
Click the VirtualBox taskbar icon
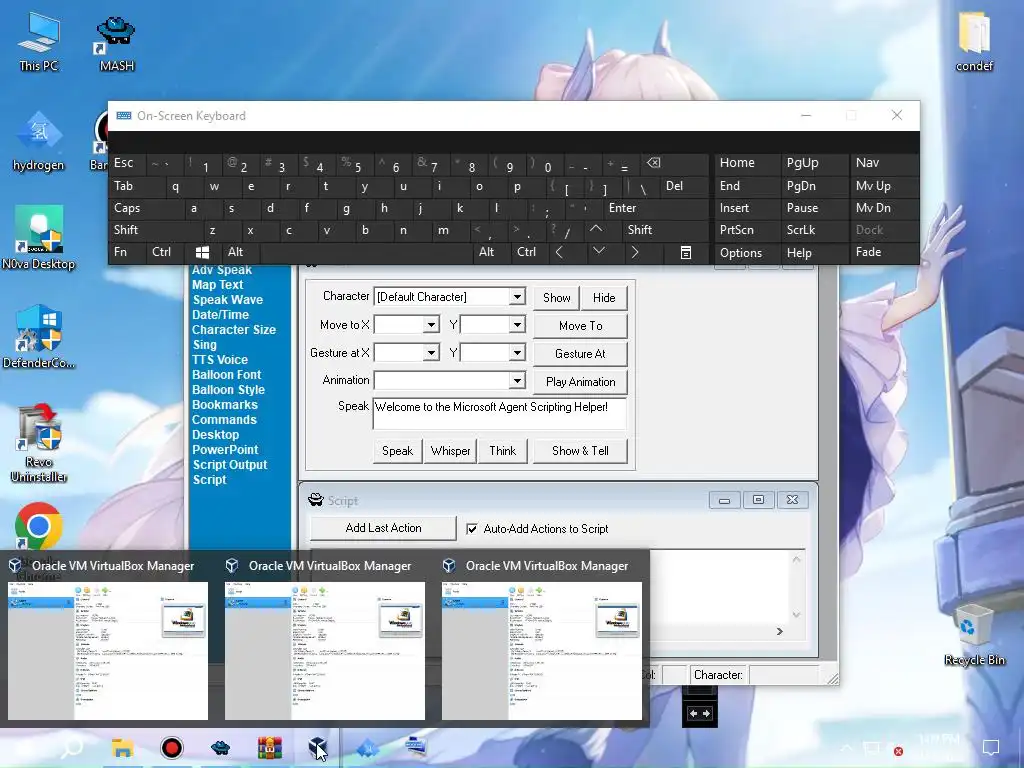coord(318,746)
